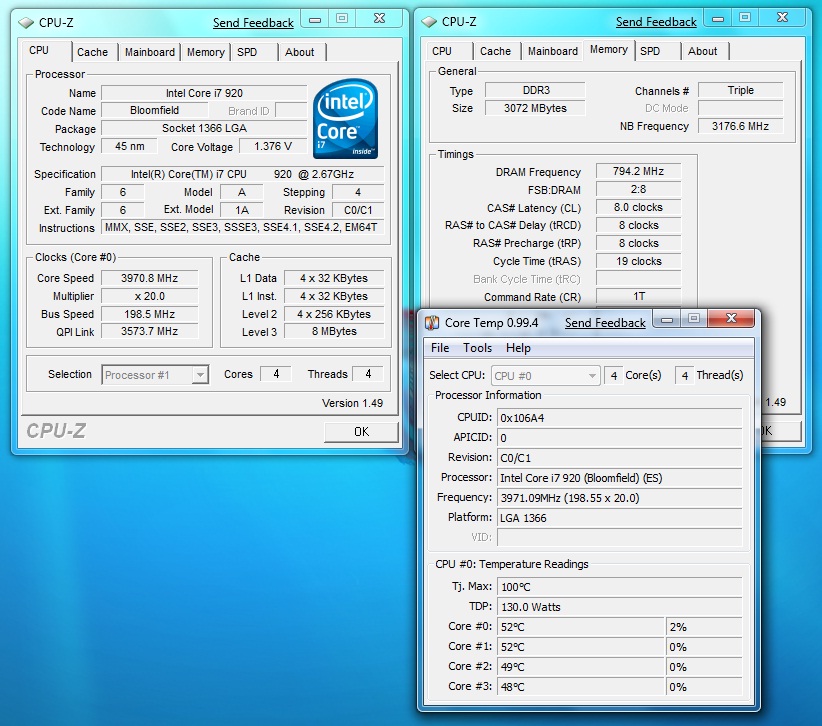Maximize the right CPU-Z Memory window
This screenshot has height=726, width=822.
pos(745,18)
